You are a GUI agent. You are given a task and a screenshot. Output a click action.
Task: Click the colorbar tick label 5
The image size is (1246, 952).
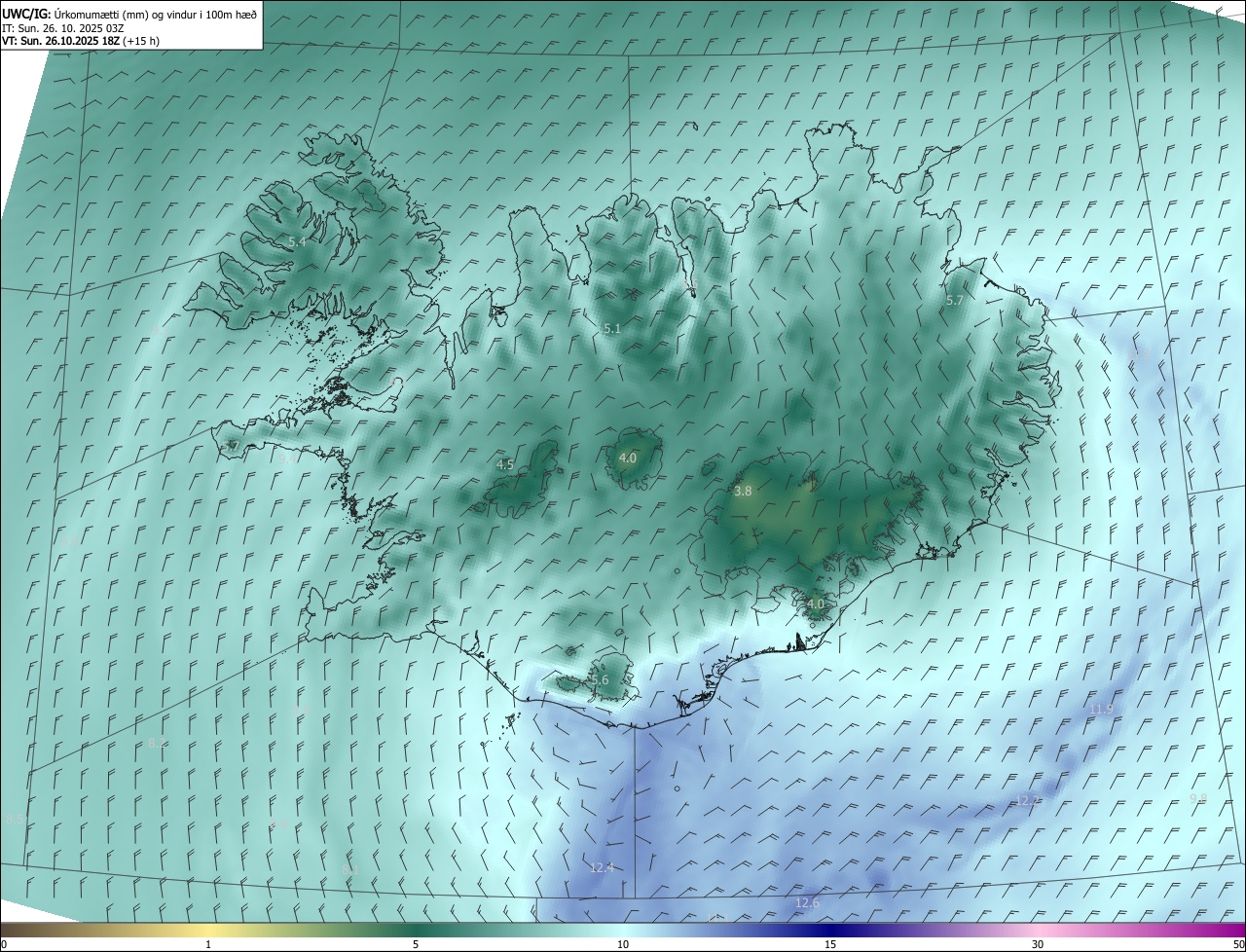point(416,944)
